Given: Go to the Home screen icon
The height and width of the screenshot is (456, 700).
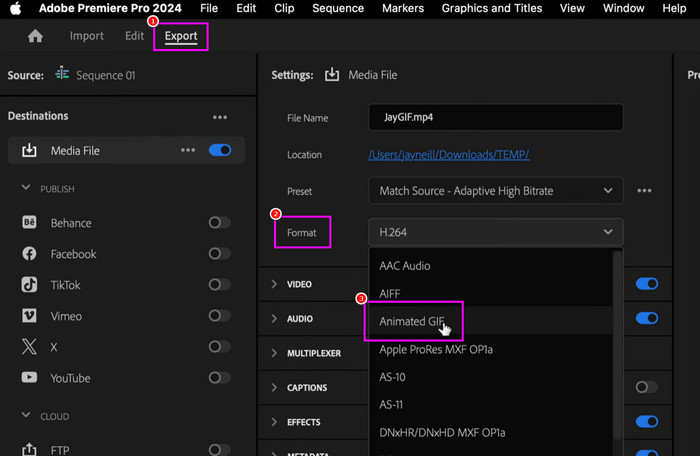Looking at the screenshot, I should tap(35, 36).
